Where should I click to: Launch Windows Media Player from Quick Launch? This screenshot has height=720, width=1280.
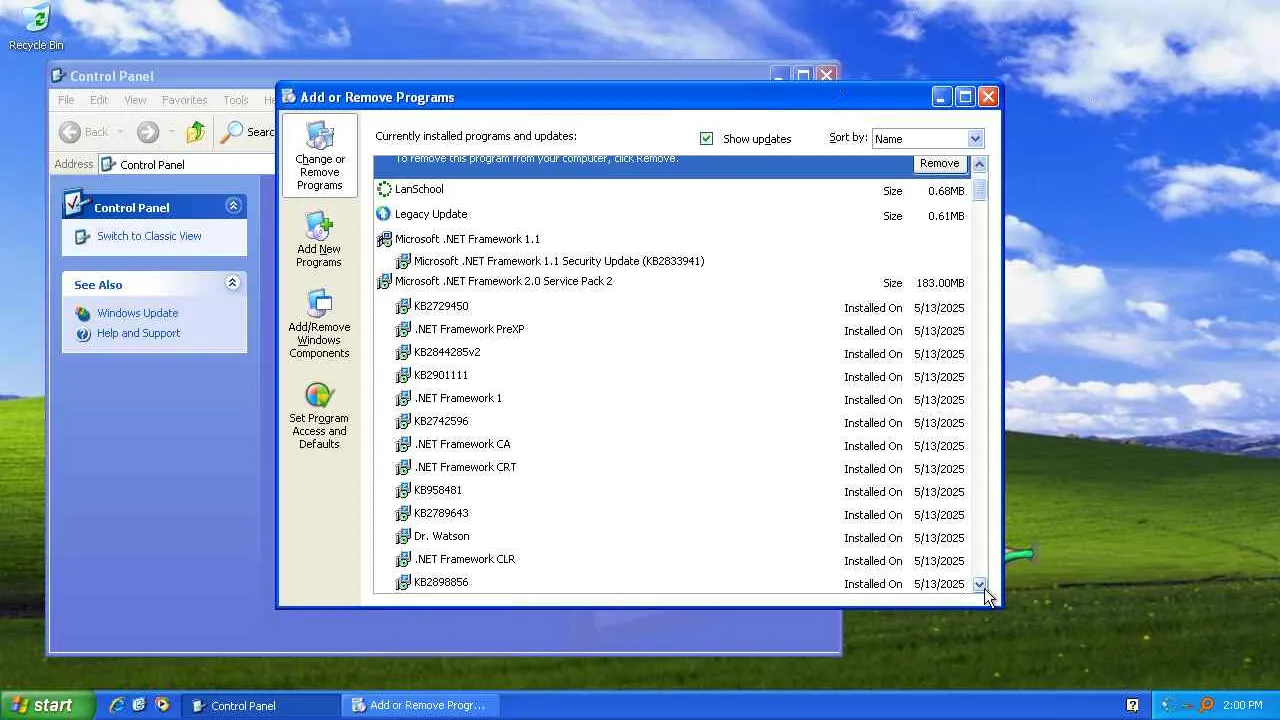161,705
